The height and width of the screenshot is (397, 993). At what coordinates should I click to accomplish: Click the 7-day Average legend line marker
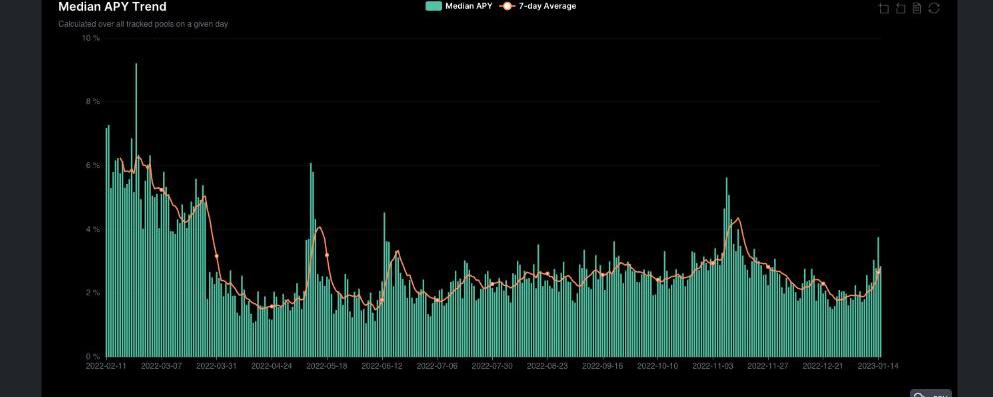point(507,6)
